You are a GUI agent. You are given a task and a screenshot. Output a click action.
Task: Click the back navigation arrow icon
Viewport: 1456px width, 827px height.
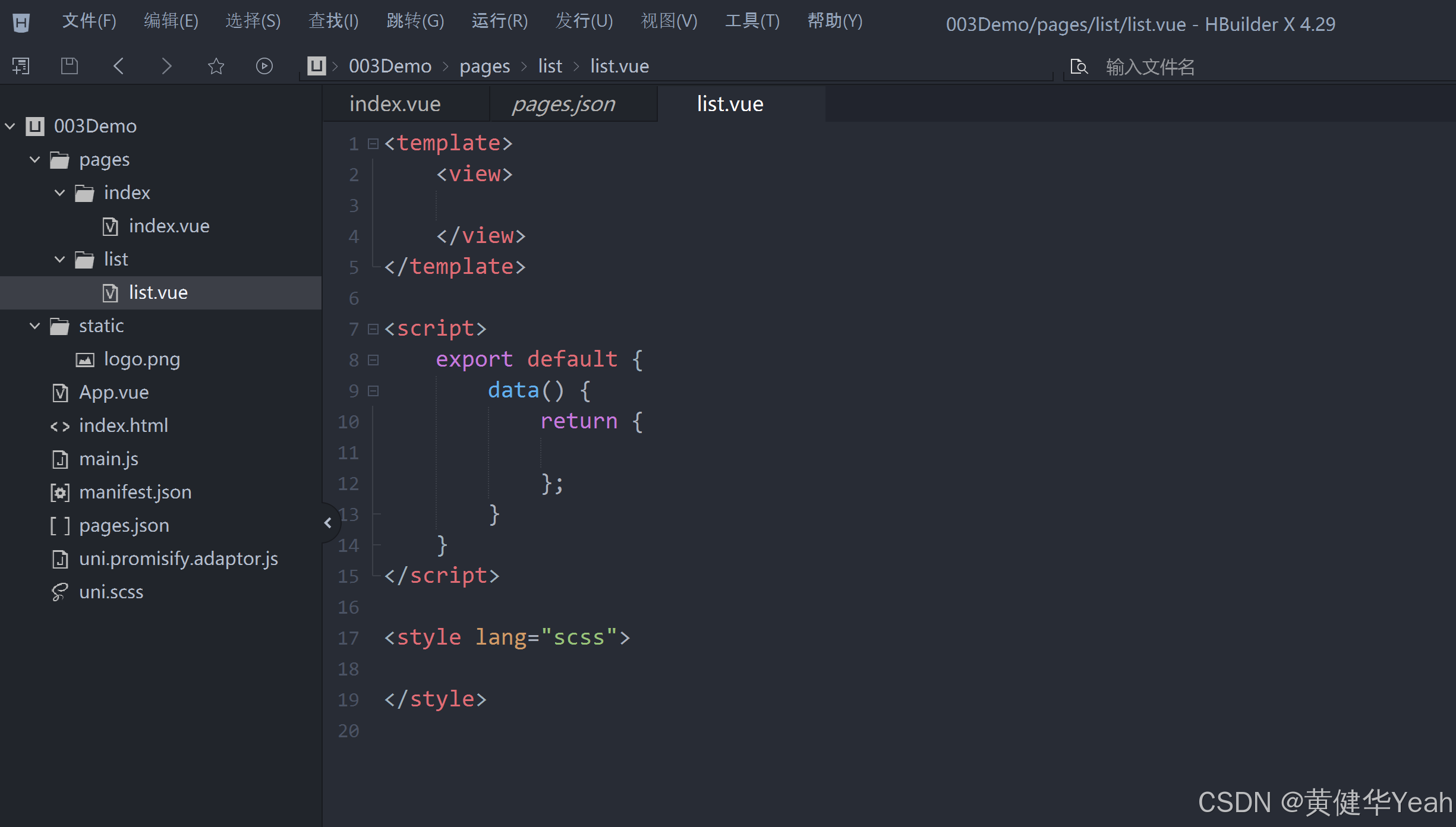(x=118, y=65)
